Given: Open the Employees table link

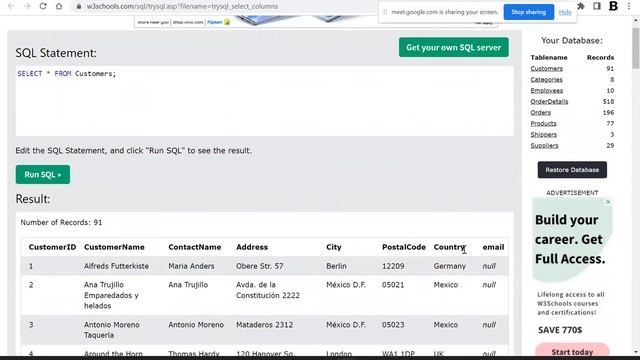Looking at the screenshot, I should (x=547, y=91).
